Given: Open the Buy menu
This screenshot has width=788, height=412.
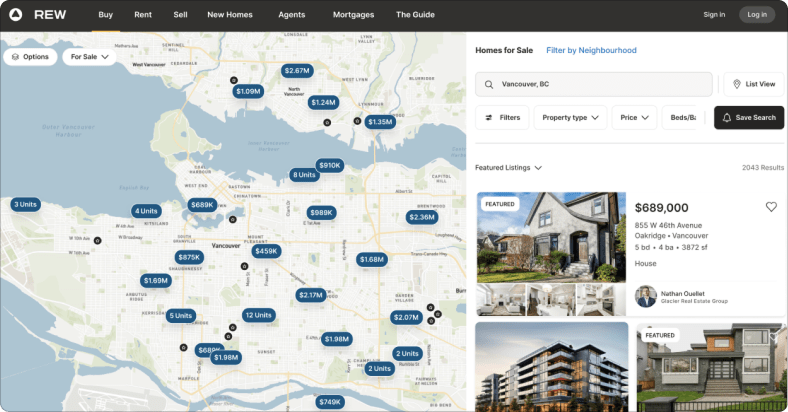Looking at the screenshot, I should tap(106, 15).
